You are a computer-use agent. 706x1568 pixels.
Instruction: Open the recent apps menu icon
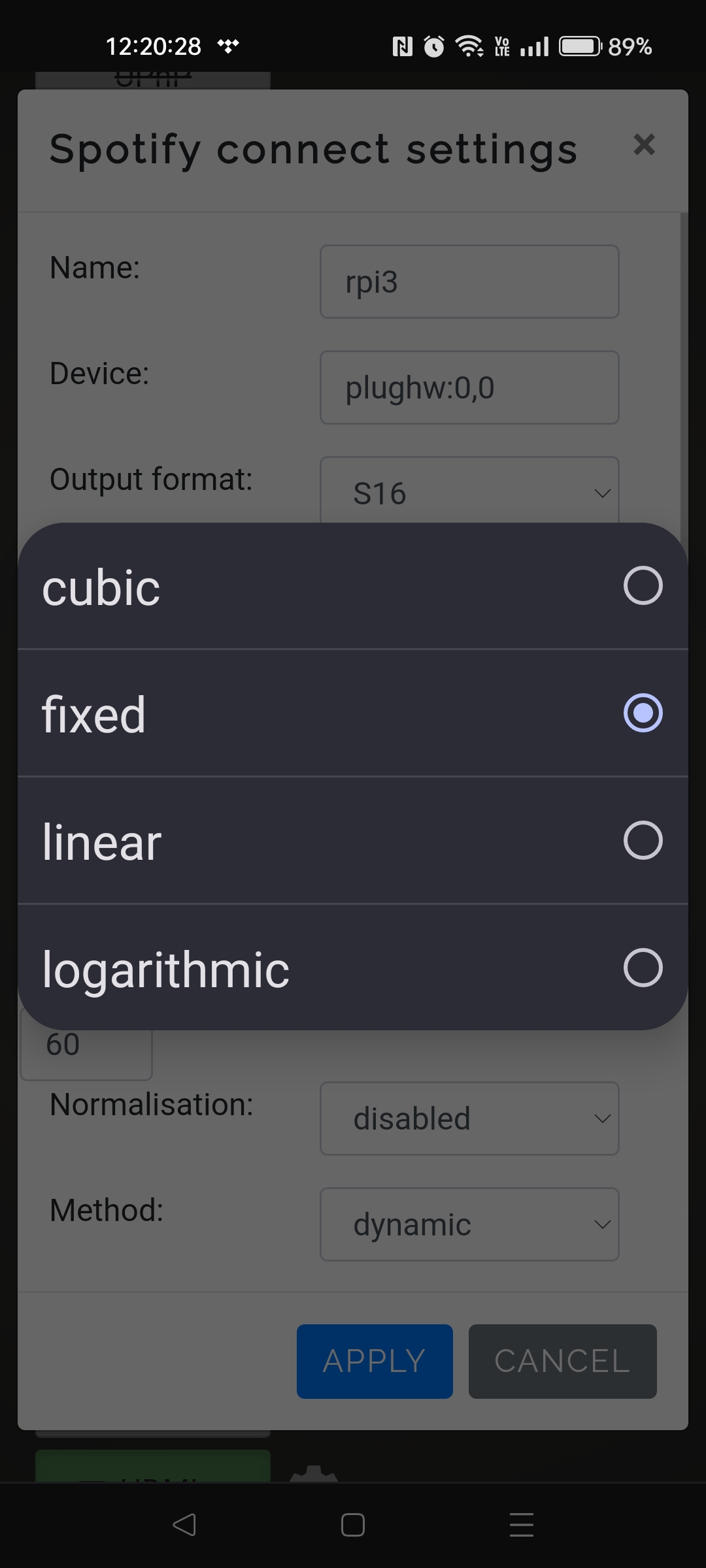(521, 1525)
